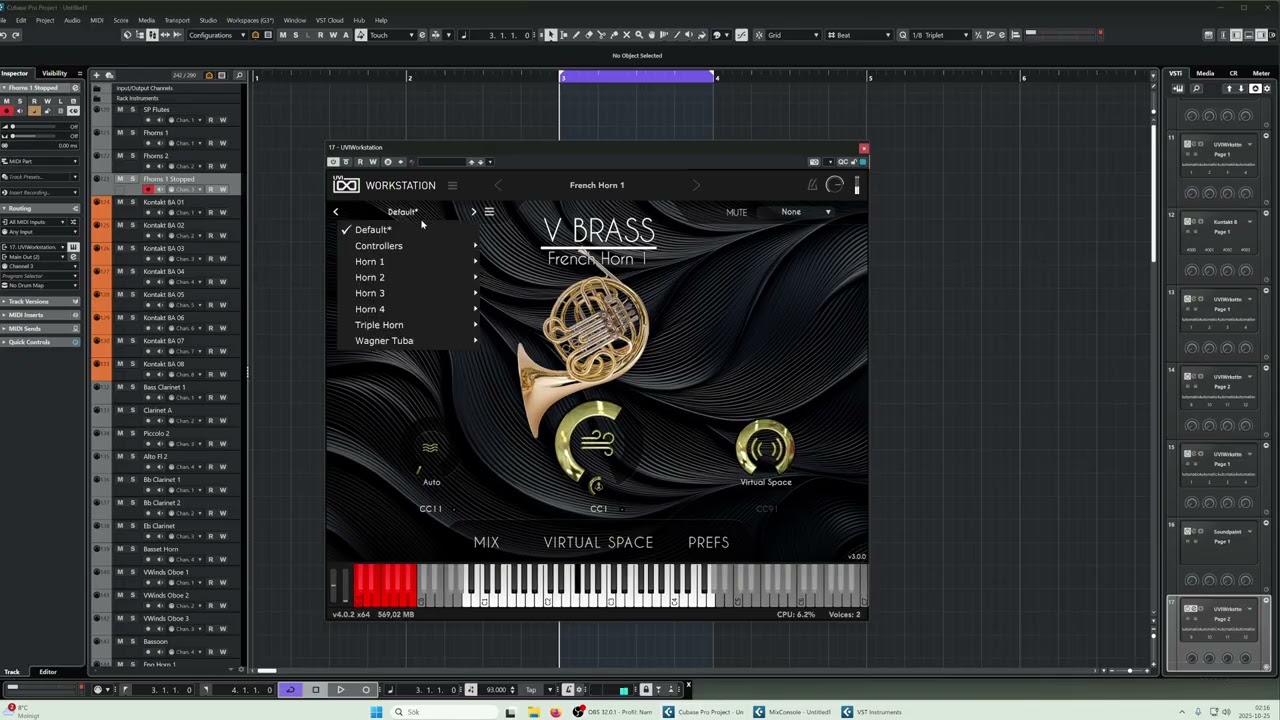Click the large gold airflow knob

pos(597,441)
